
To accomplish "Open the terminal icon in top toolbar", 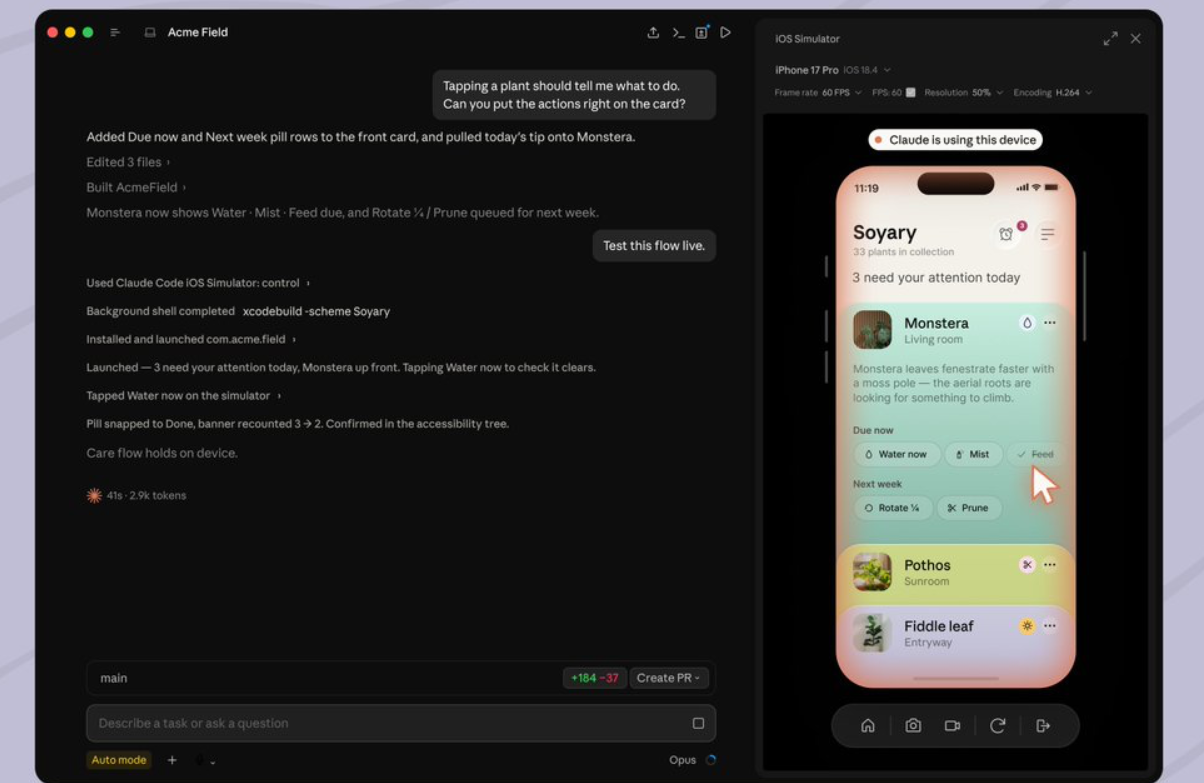I will pyautogui.click(x=678, y=32).
